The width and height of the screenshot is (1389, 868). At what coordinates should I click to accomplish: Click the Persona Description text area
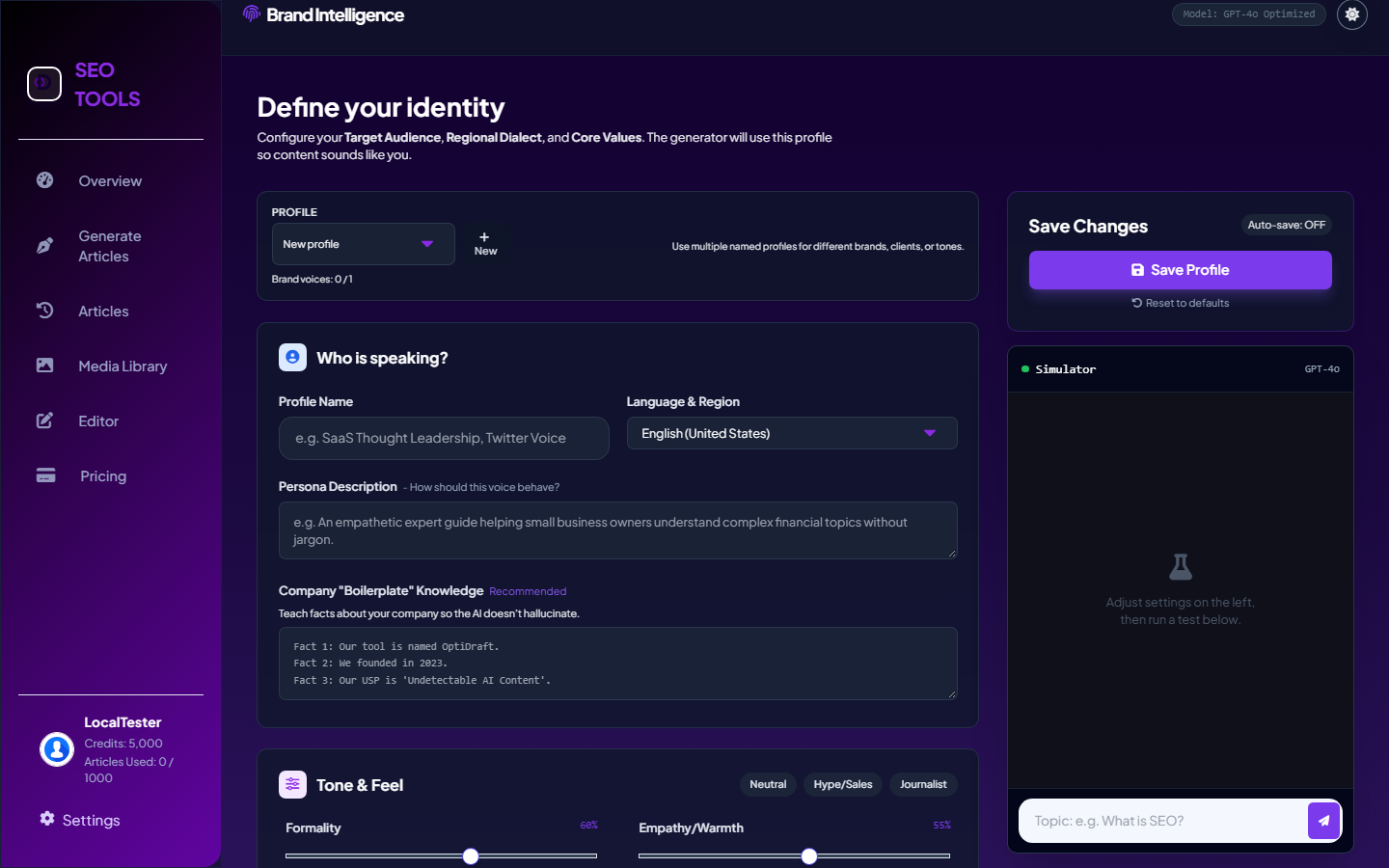(x=618, y=530)
